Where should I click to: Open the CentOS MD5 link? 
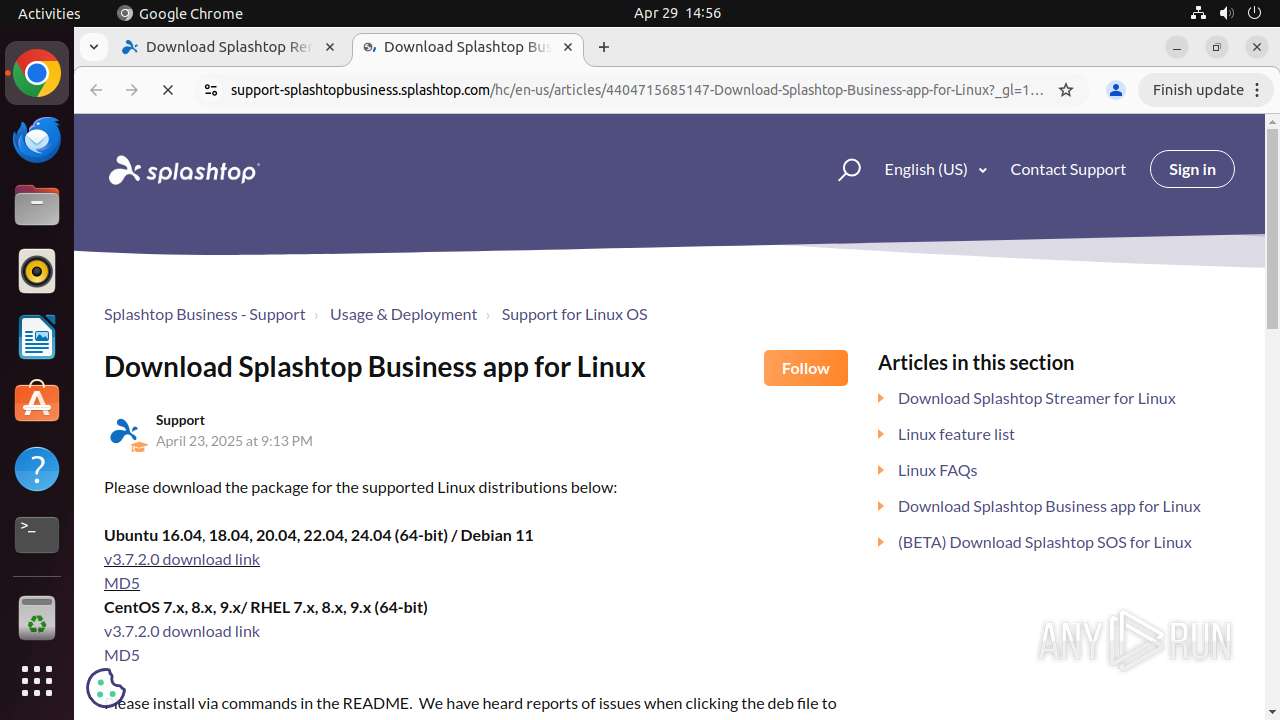tap(122, 655)
